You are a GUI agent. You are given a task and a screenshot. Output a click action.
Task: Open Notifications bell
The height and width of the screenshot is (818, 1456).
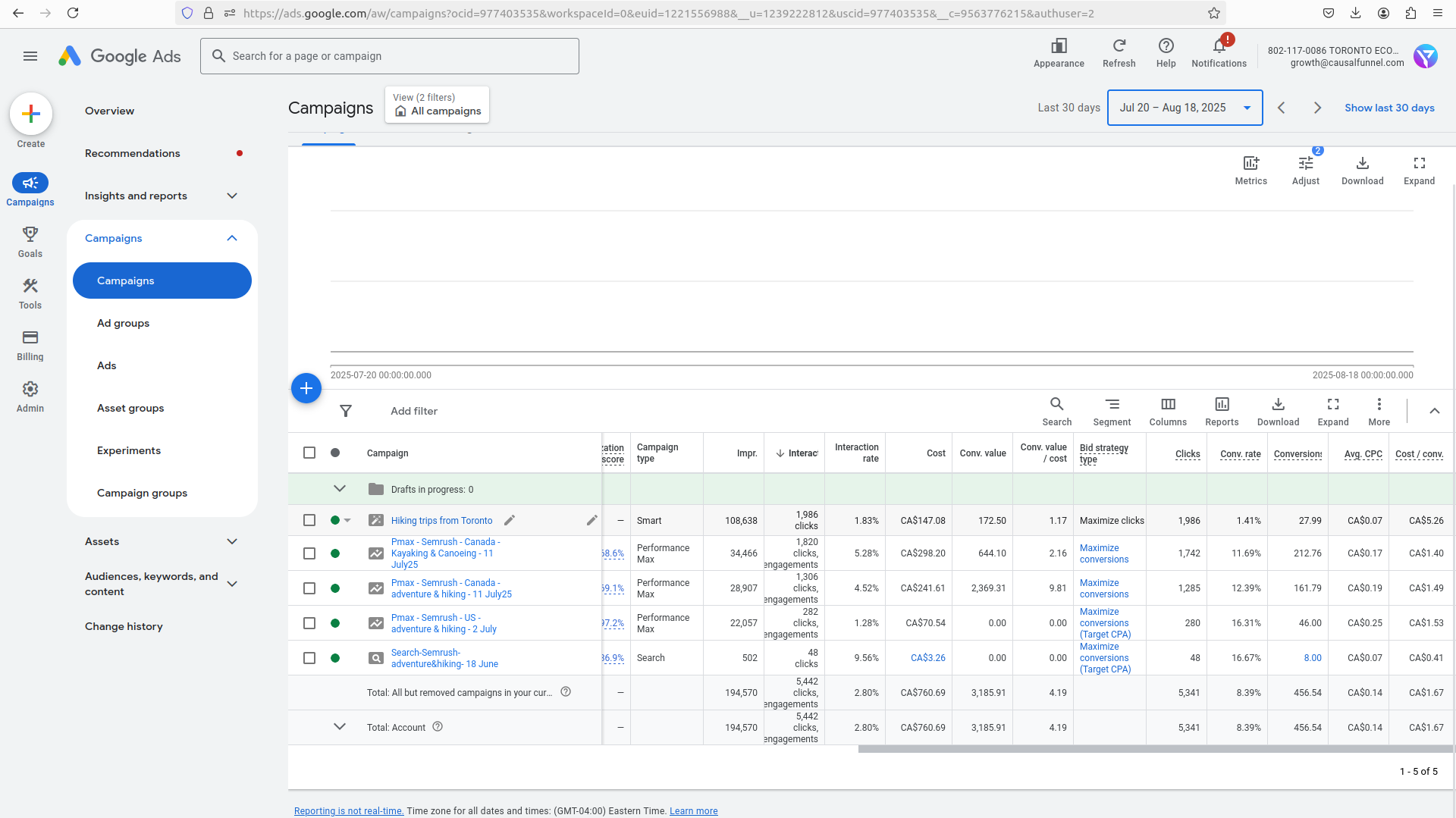[1219, 53]
